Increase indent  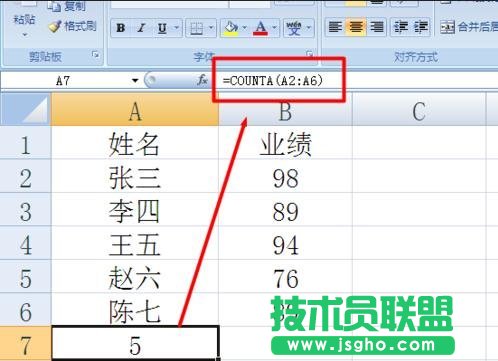pos(421,27)
